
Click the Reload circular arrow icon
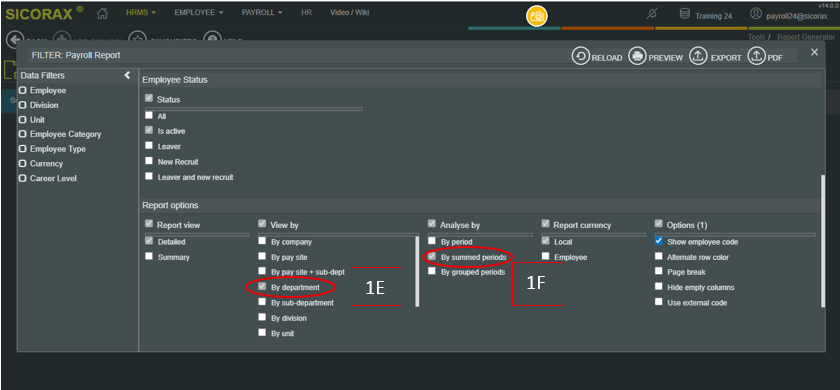(x=581, y=56)
